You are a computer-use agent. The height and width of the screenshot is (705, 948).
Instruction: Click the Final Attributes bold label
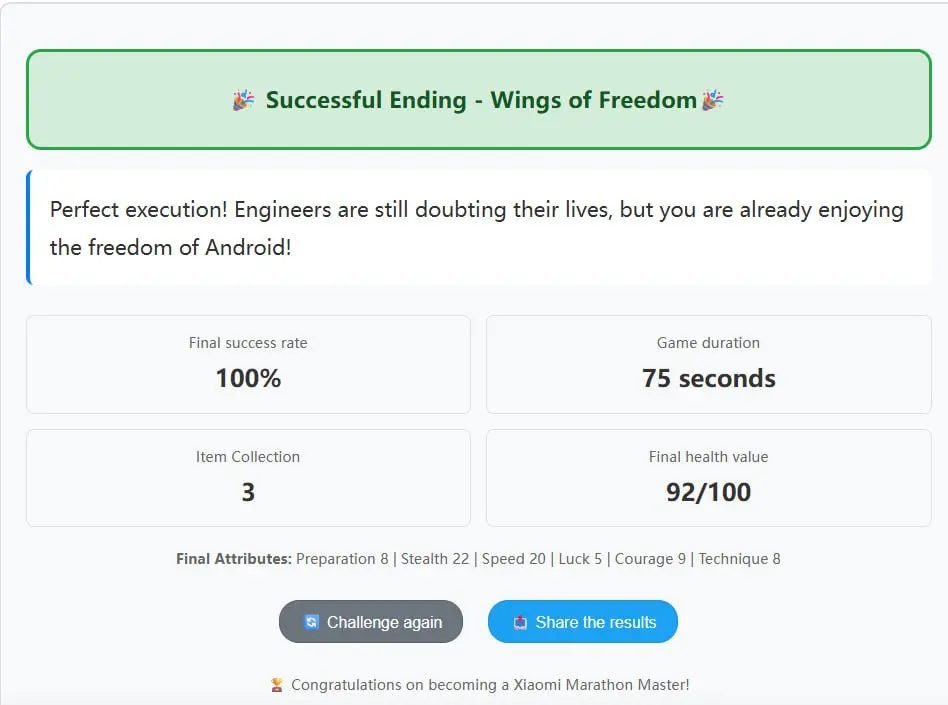point(234,559)
